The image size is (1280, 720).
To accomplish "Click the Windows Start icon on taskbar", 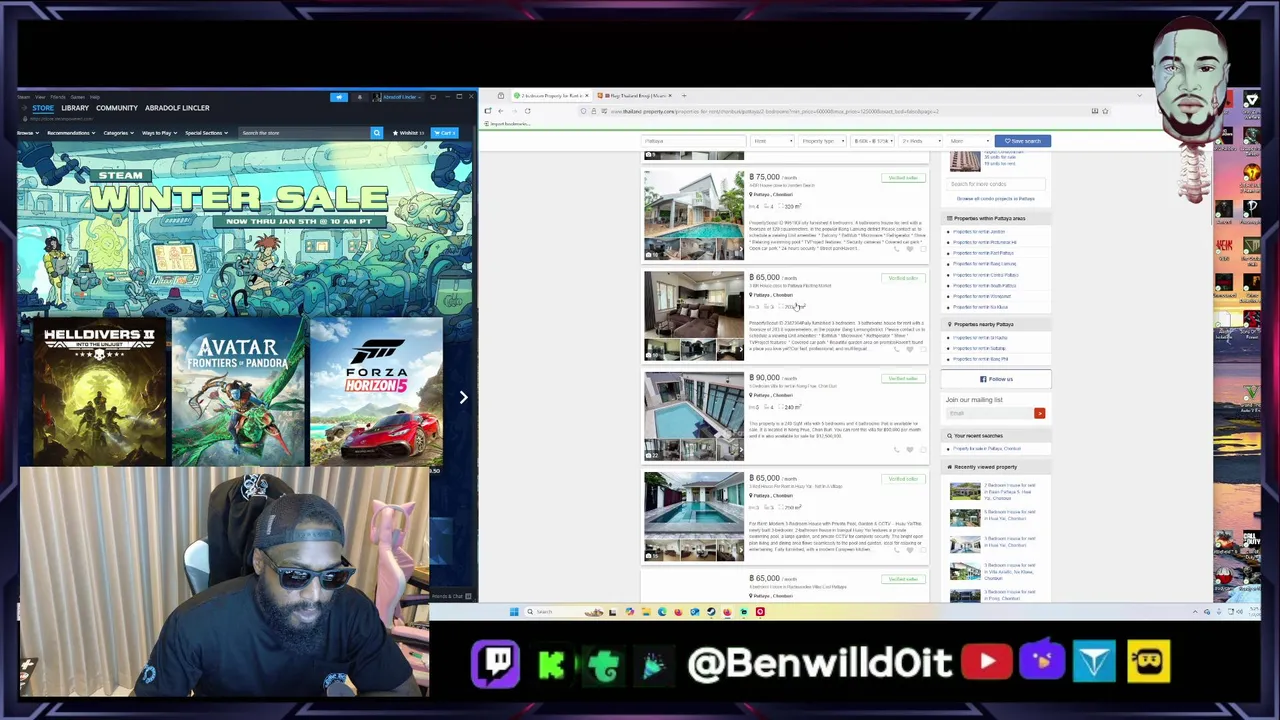I will pyautogui.click(x=514, y=611).
